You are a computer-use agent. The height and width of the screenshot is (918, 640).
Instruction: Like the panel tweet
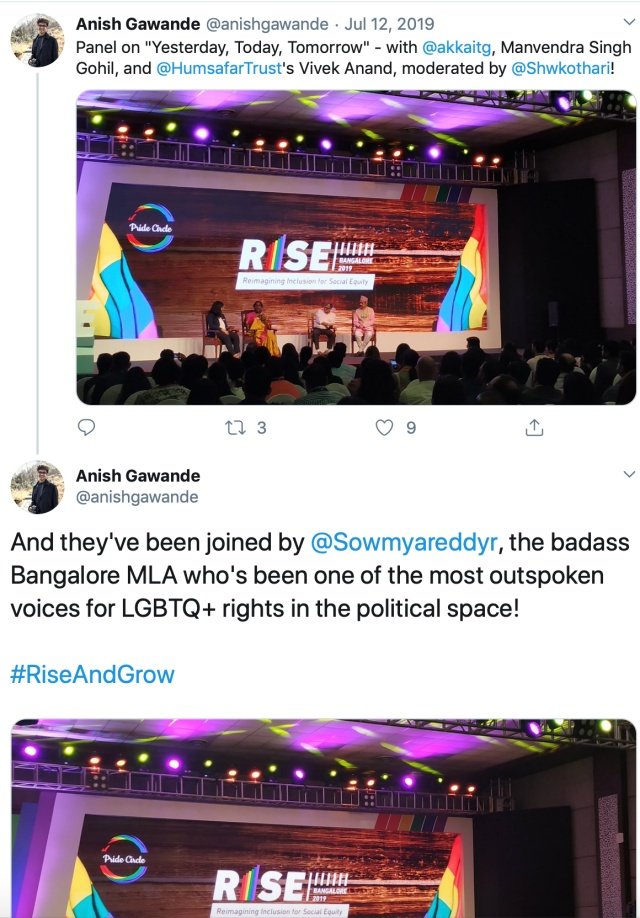point(384,427)
